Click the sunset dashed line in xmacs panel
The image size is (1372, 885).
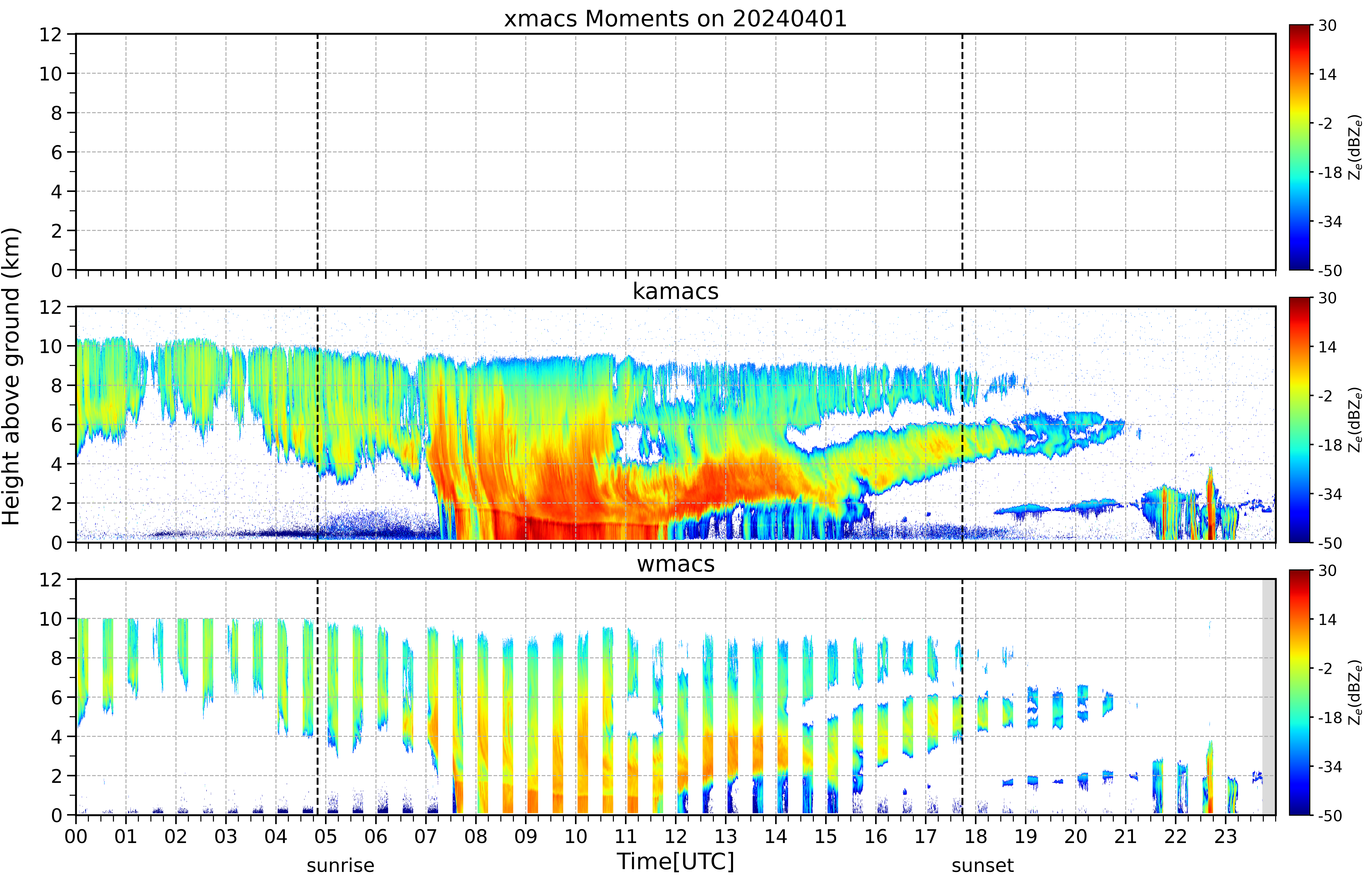pos(962,152)
